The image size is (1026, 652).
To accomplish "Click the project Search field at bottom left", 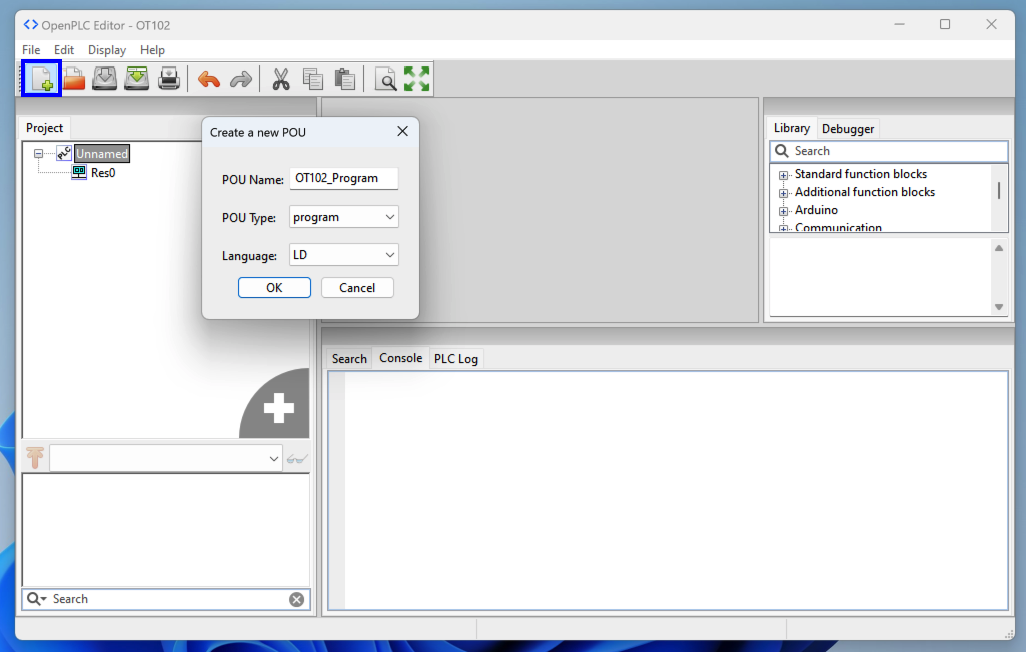I will click(x=166, y=599).
